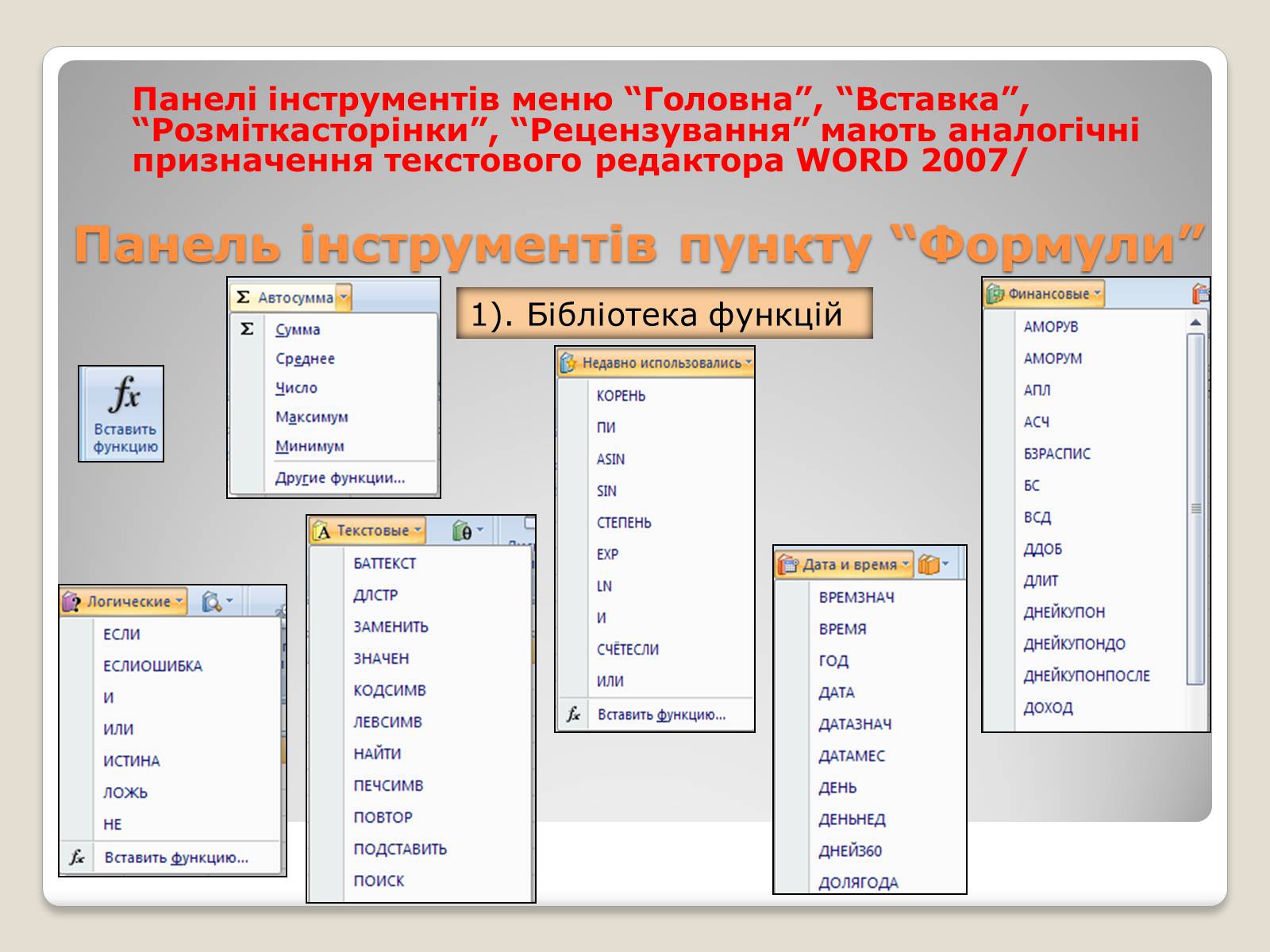Viewport: 1270px width, 952px height.
Task: Open dropdown arrow next to theta book icon
Action: click(x=479, y=530)
